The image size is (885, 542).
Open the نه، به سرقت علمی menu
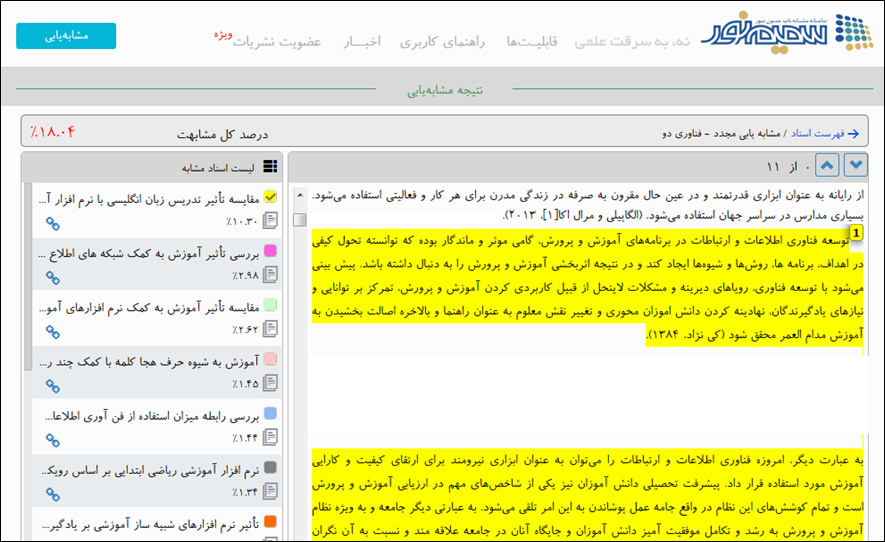[632, 41]
